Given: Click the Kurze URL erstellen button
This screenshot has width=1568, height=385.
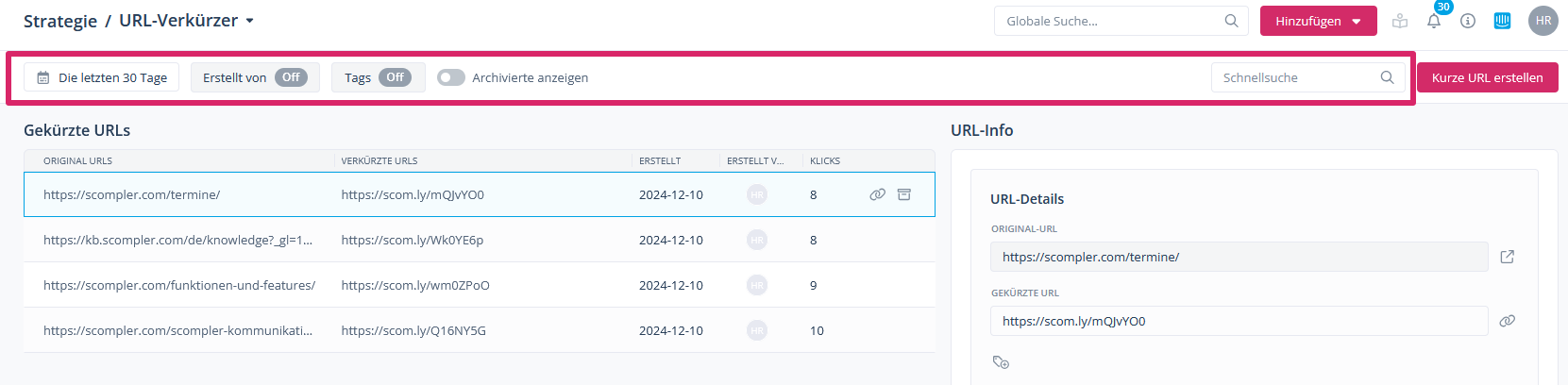Looking at the screenshot, I should point(1487,77).
